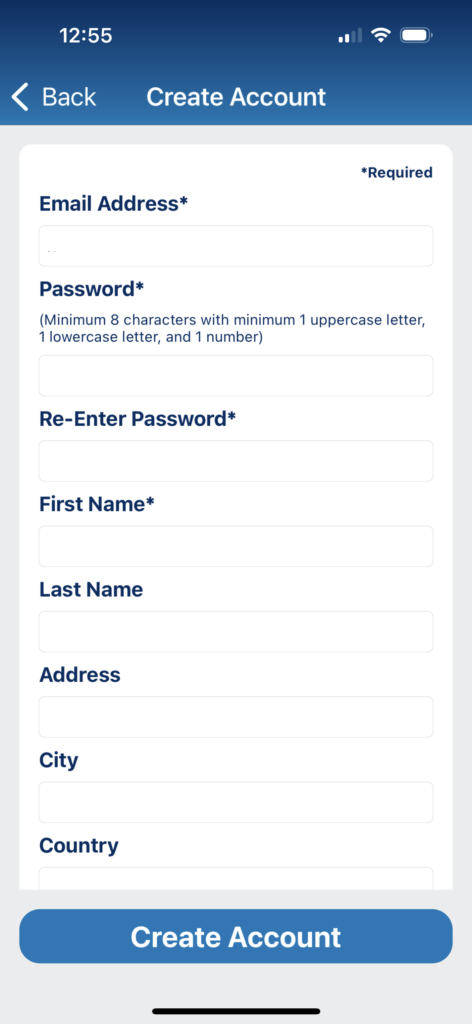Screen dimensions: 472x1024
Task: Tap the 12:55 clock in status bar
Action: tap(86, 35)
